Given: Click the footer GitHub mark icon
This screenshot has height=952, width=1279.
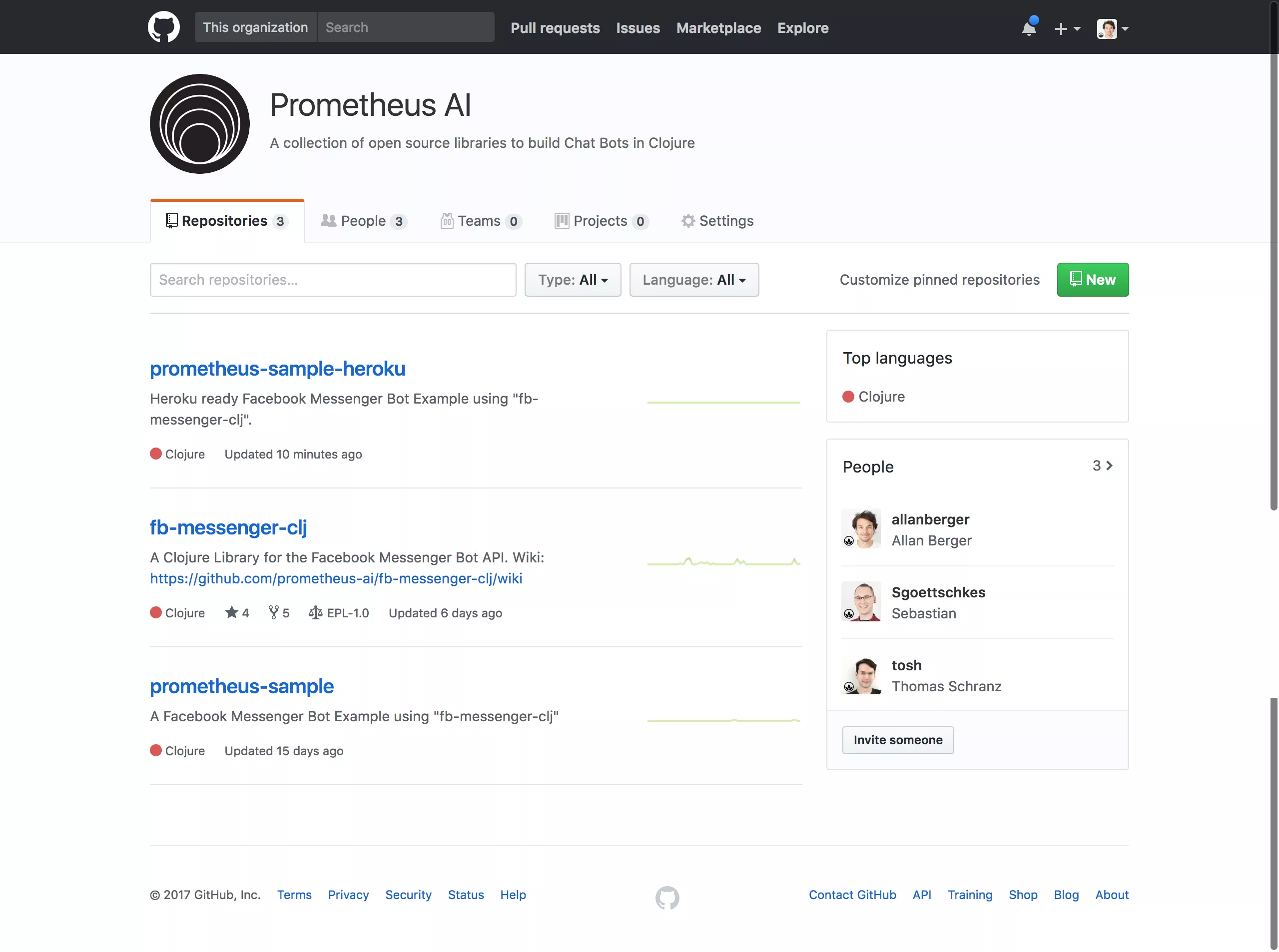Looking at the screenshot, I should 667,897.
